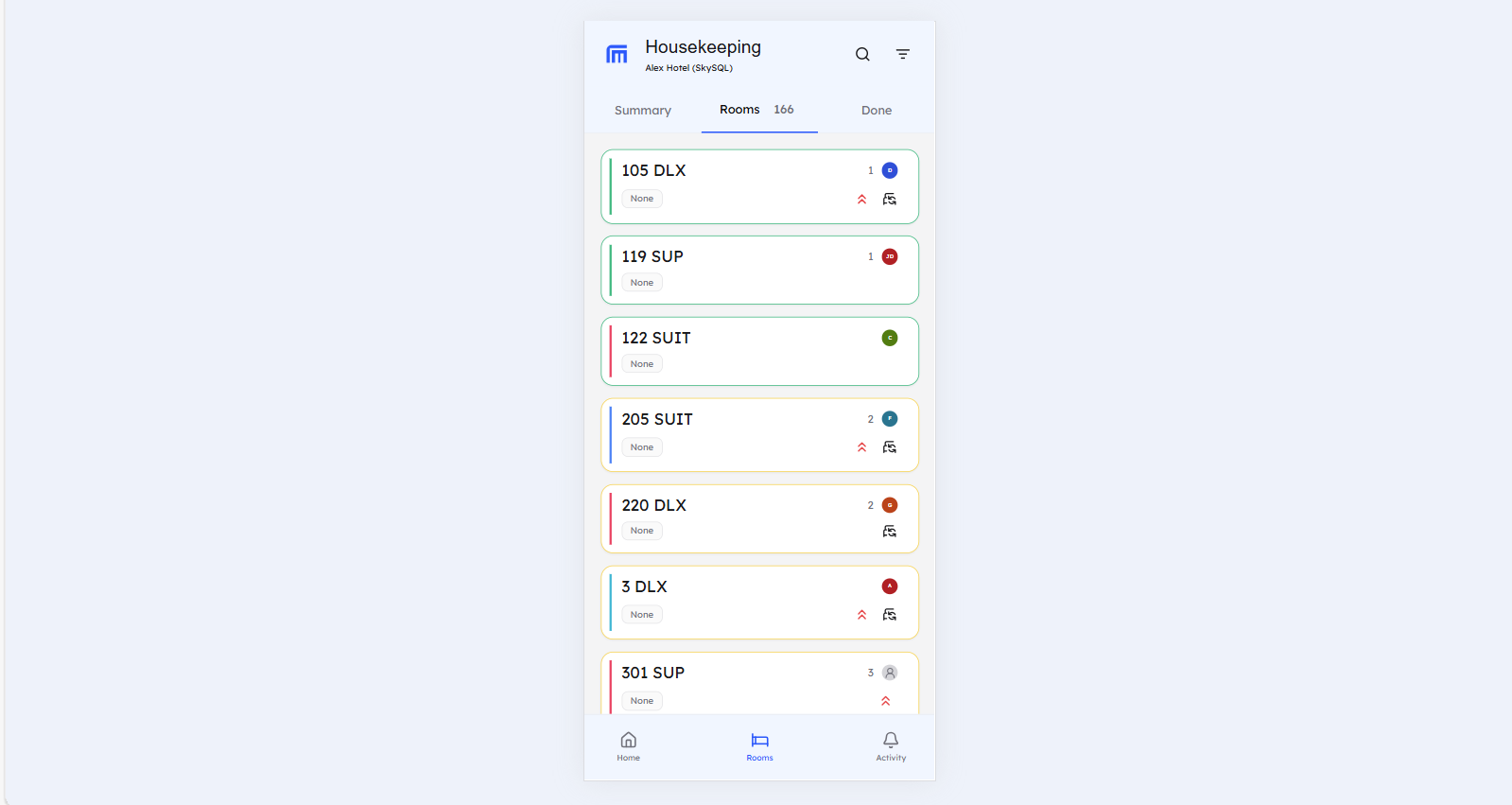
Task: Click the JD attendant avatar on 119 SUP
Action: click(888, 255)
